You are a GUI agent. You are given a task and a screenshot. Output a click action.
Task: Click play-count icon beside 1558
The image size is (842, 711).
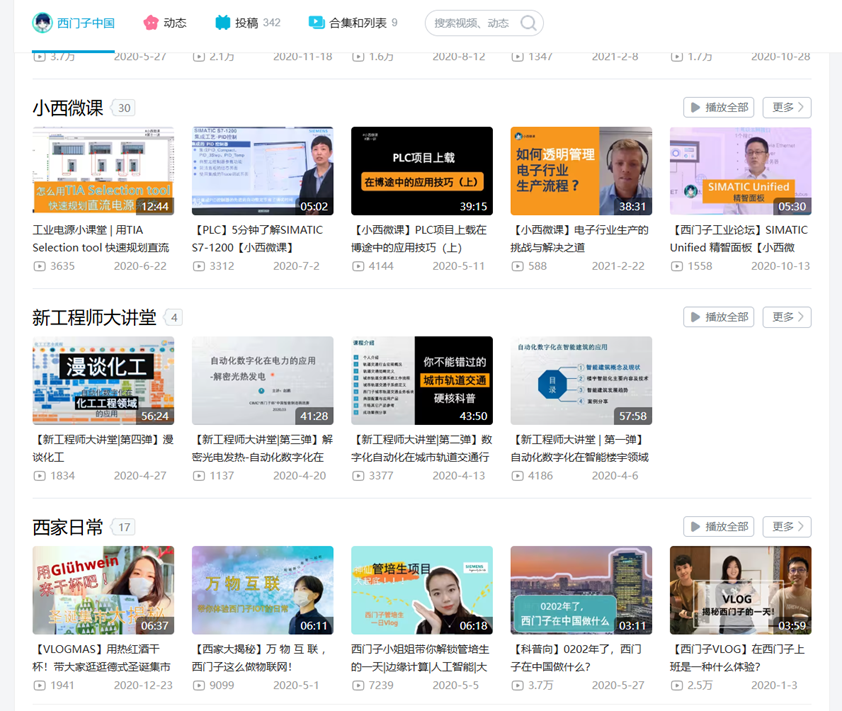[x=677, y=266]
